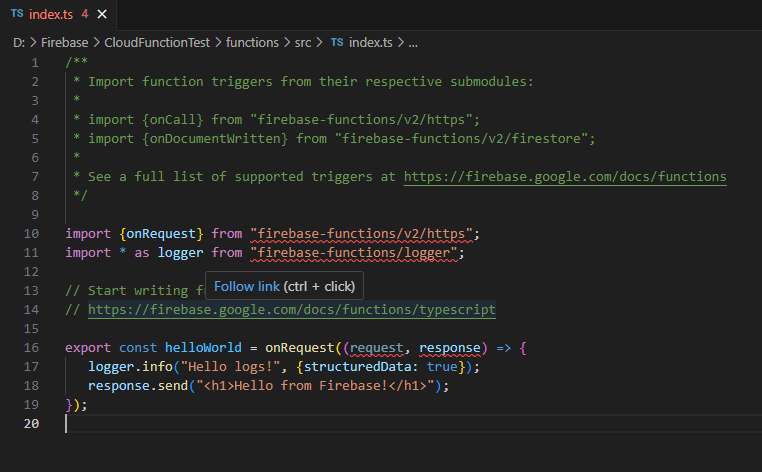Click the response parameter on line 16
The height and width of the screenshot is (472, 762).
pos(450,348)
